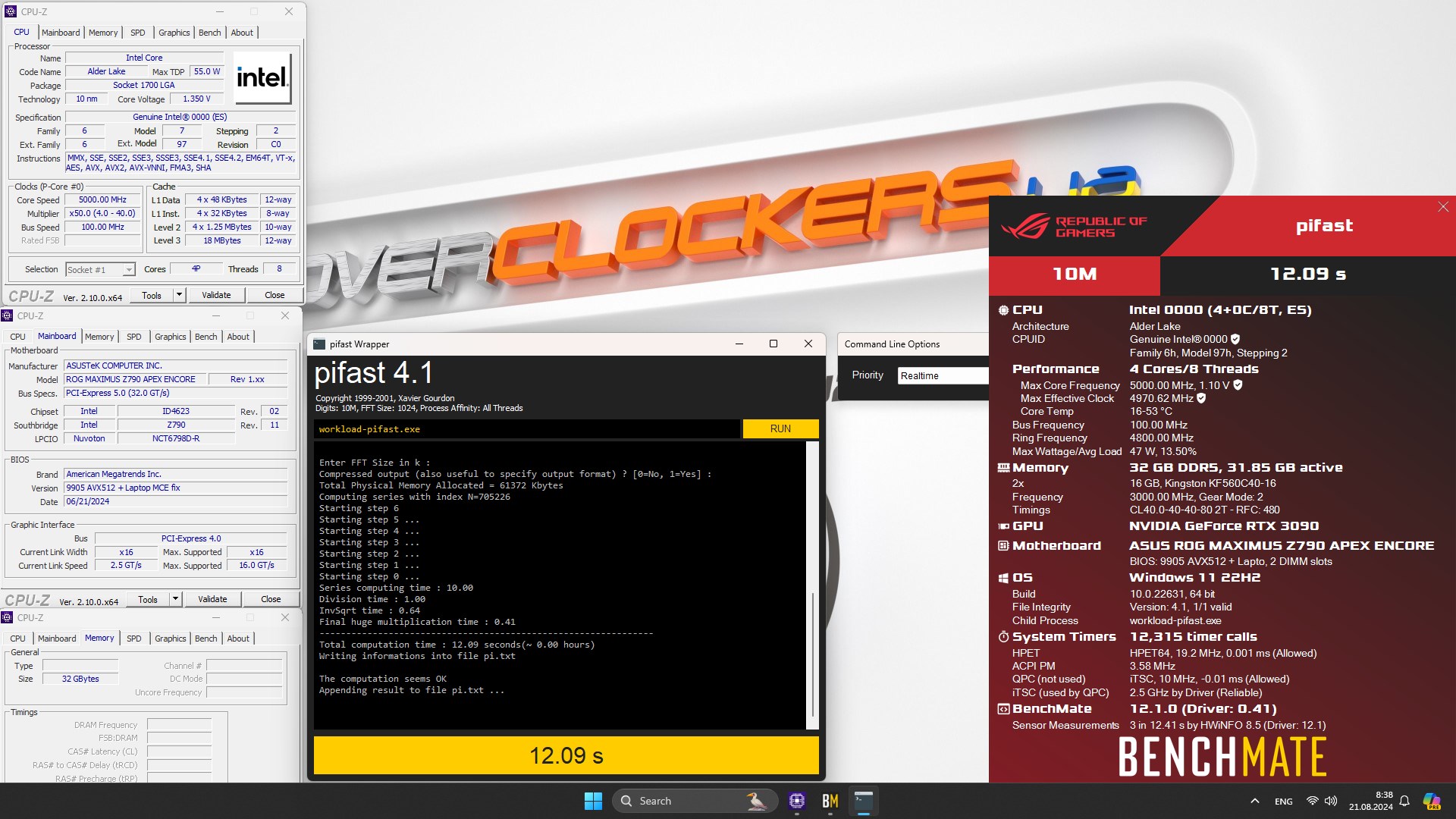1456x819 pixels.
Task: Switch to Graphics tab in bottom CPU-Z
Action: 171,639
